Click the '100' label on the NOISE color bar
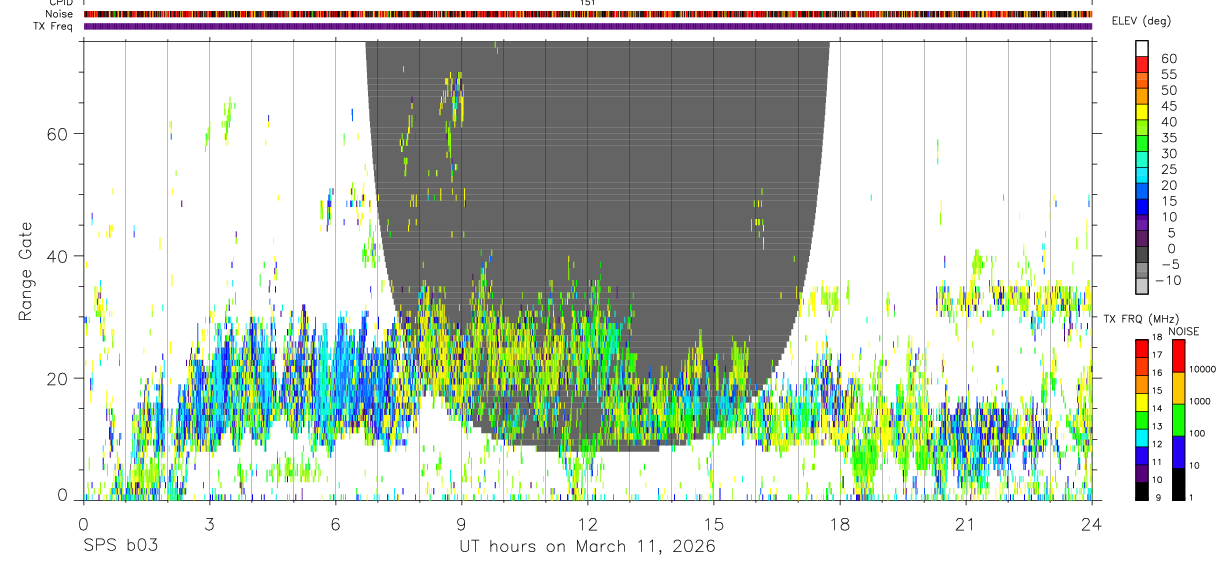 tap(1199, 433)
